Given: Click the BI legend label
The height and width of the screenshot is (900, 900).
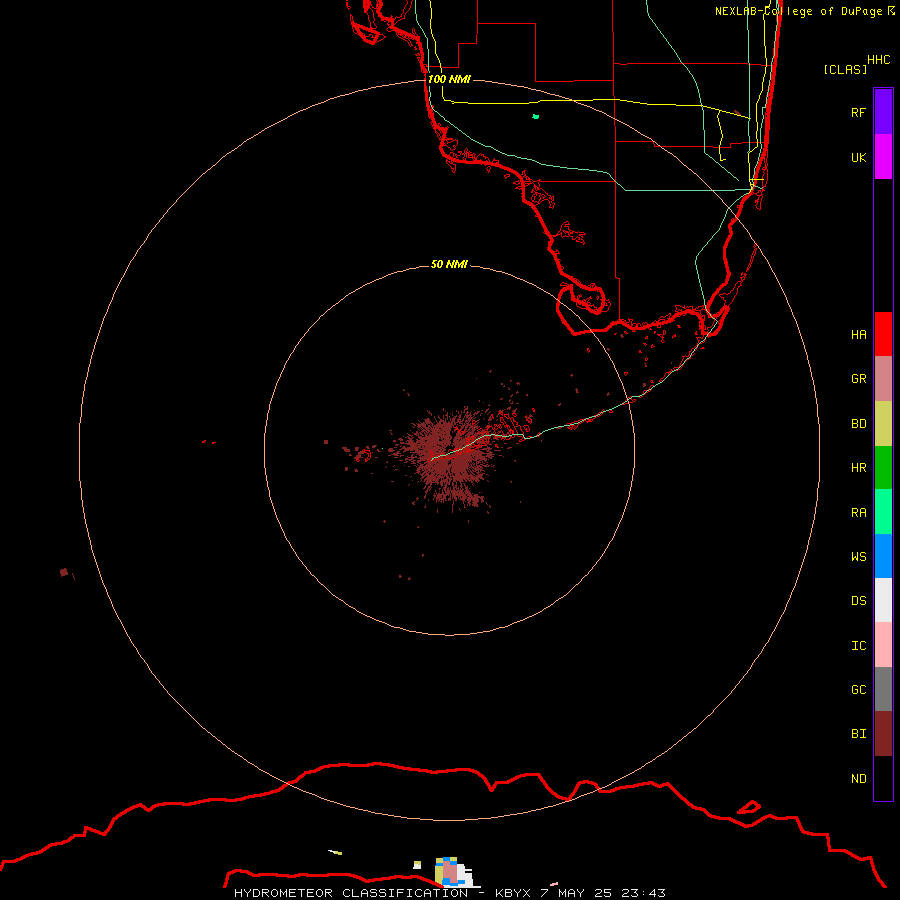Looking at the screenshot, I should point(858,734).
